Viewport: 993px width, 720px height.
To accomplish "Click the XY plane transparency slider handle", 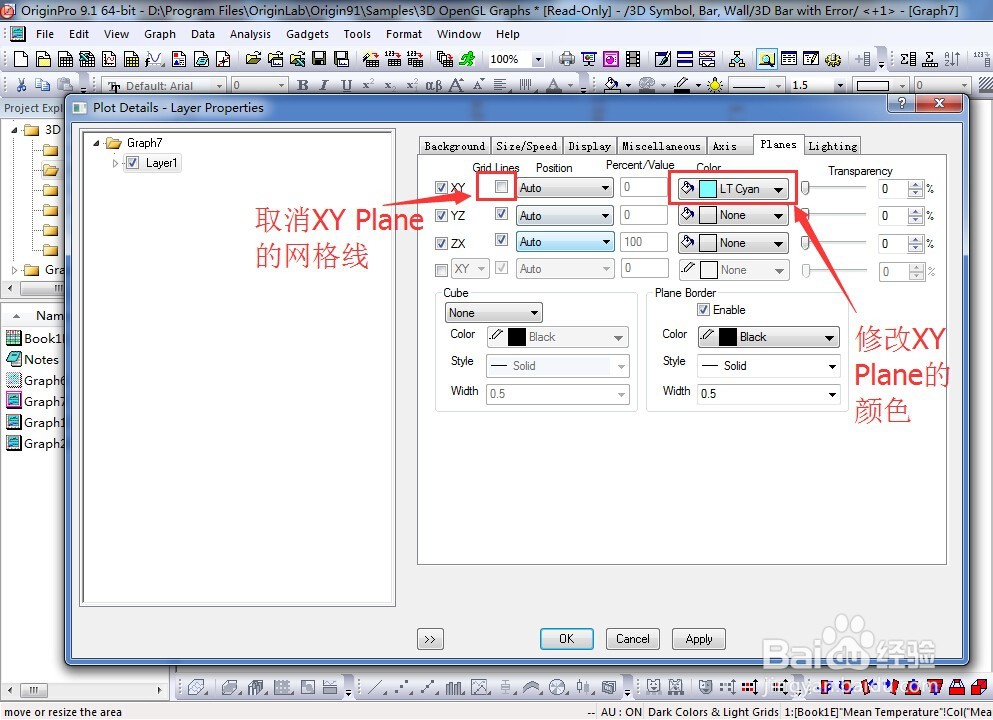I will [805, 188].
